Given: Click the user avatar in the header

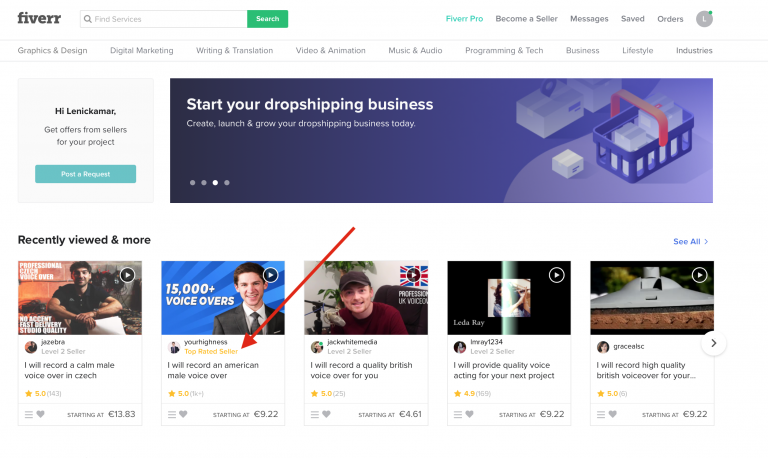Looking at the screenshot, I should 704,19.
